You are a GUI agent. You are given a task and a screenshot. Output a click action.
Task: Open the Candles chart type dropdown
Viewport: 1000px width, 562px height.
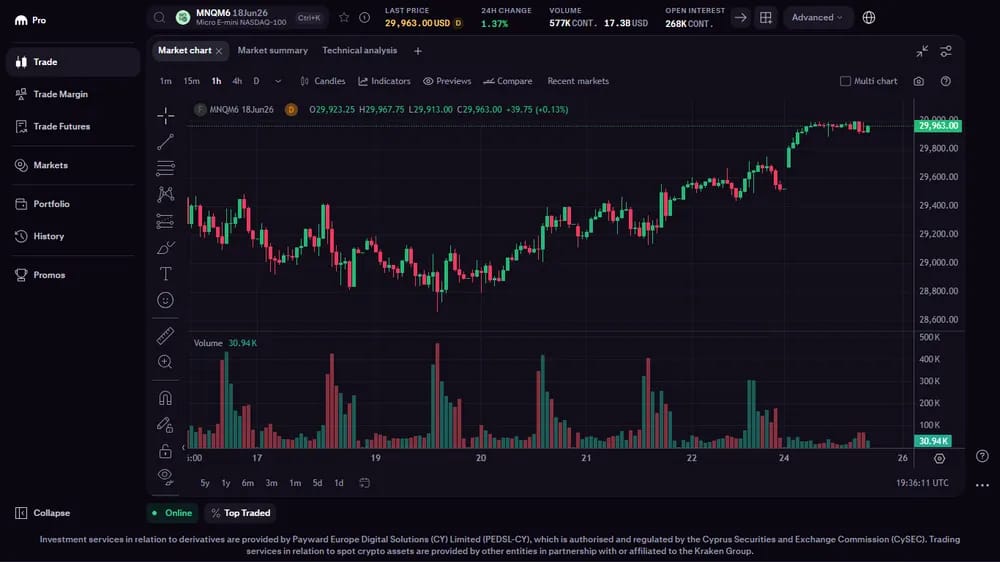[x=323, y=81]
